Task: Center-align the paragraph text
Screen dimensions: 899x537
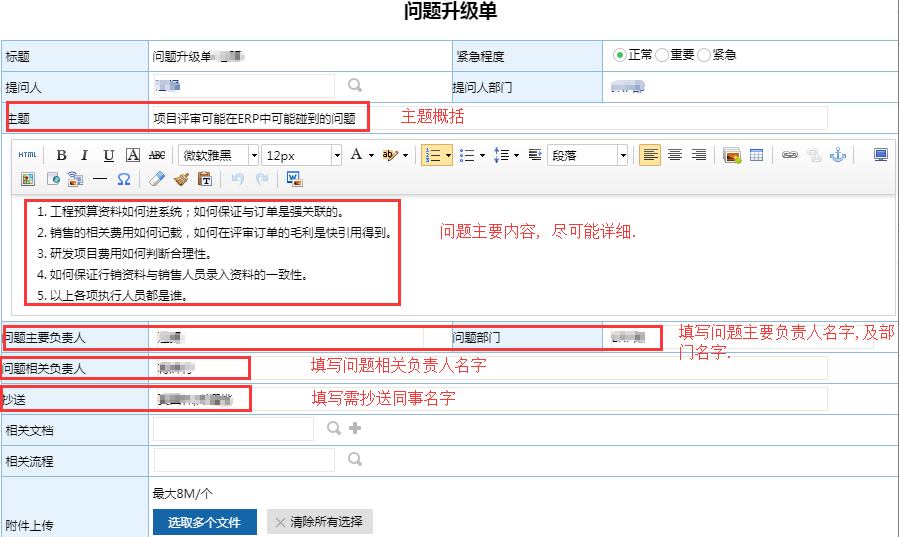Action: click(675, 155)
